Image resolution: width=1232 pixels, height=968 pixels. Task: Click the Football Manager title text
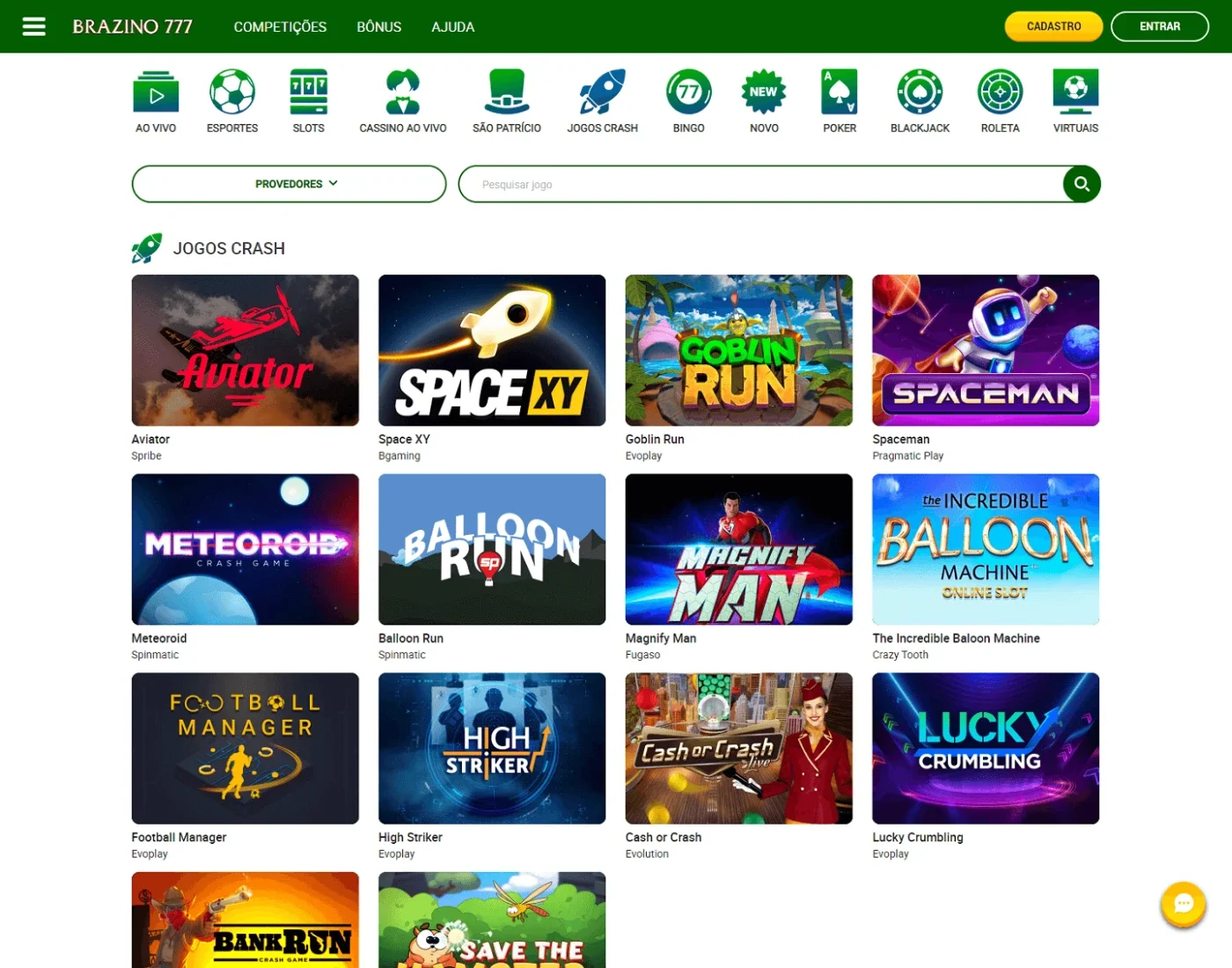179,837
